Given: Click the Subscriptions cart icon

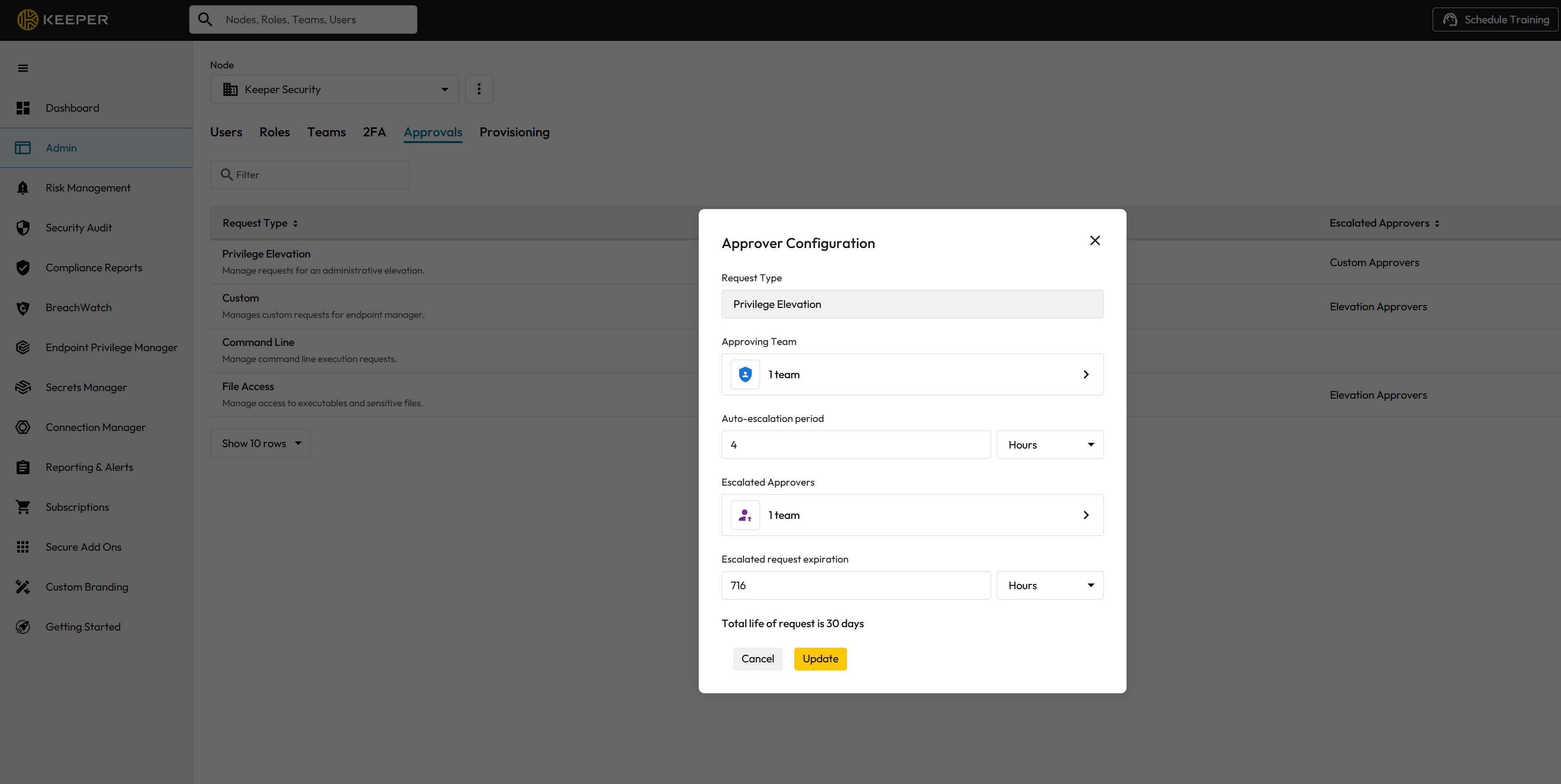Looking at the screenshot, I should pyautogui.click(x=23, y=507).
